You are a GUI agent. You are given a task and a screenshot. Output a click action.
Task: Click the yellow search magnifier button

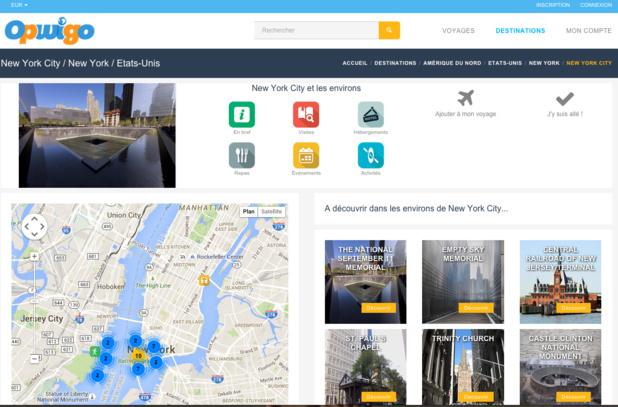(x=389, y=30)
